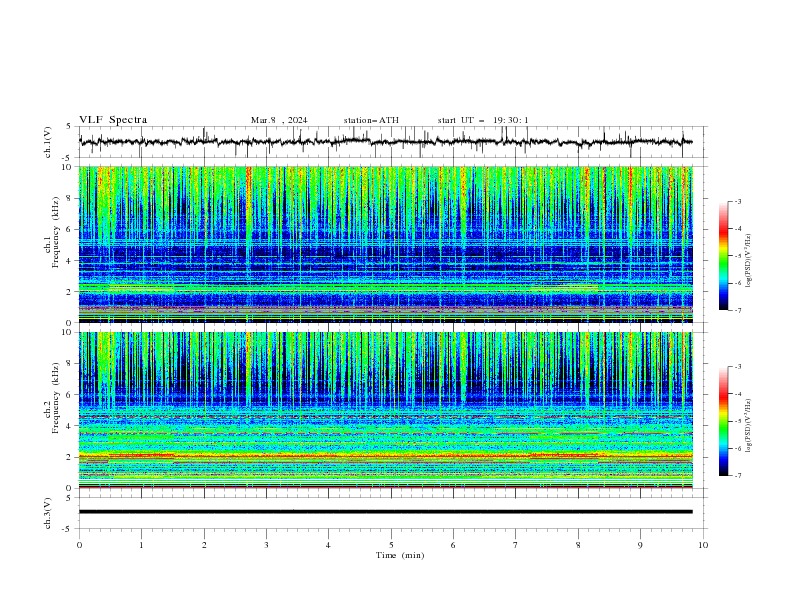Screen dimensions: 792x612
Task: Click the ch.1 voltage waveform trace
Action: click(x=386, y=142)
